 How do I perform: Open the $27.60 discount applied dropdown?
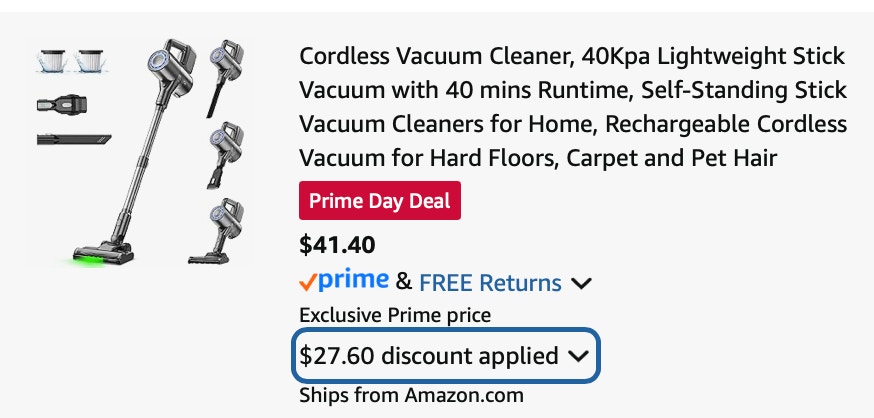(446, 356)
